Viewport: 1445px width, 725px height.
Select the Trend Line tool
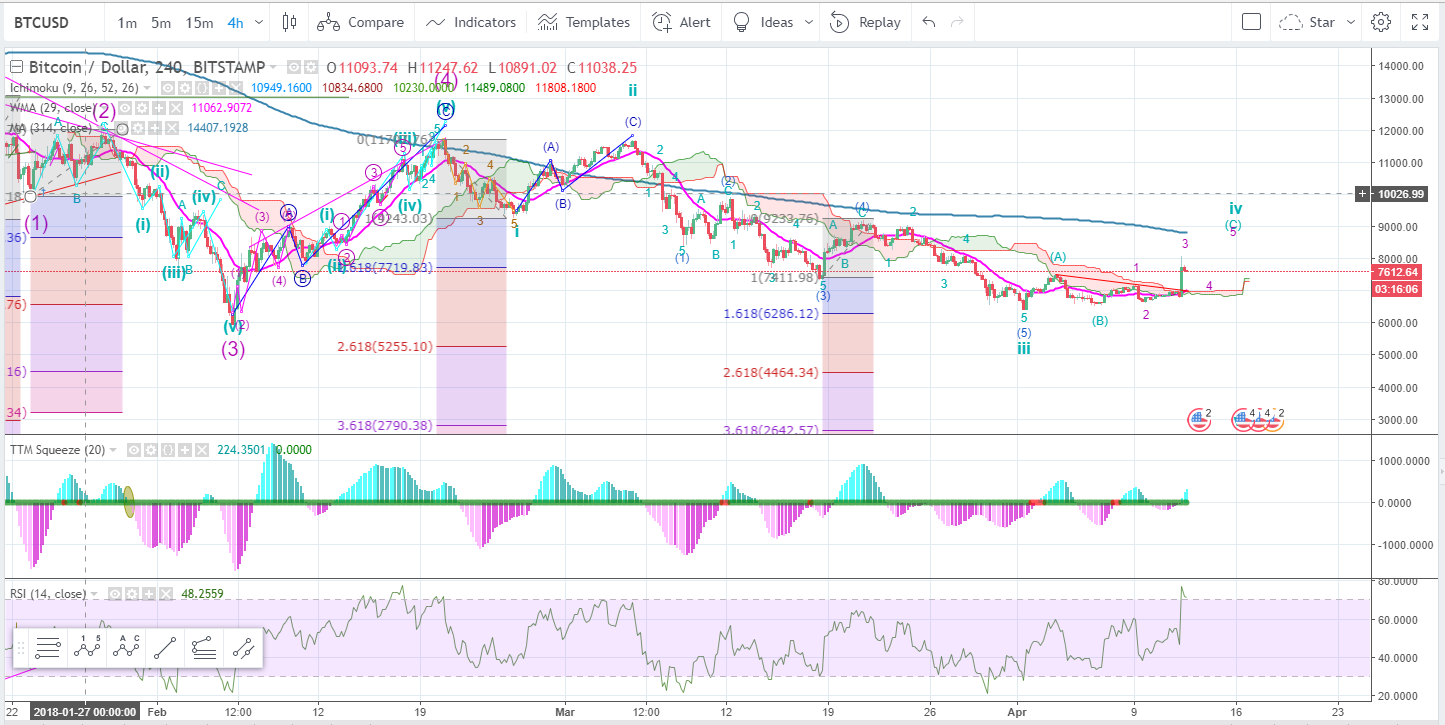click(165, 647)
